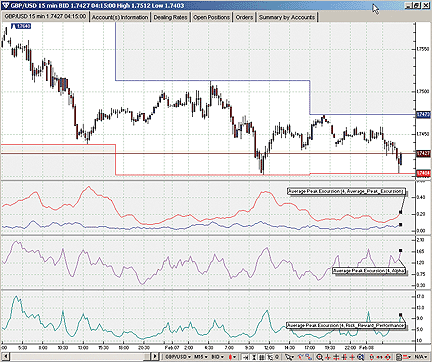The height and width of the screenshot is (362, 432).
Task: Close the GBP/USD chart window
Action: (x=425, y=5)
